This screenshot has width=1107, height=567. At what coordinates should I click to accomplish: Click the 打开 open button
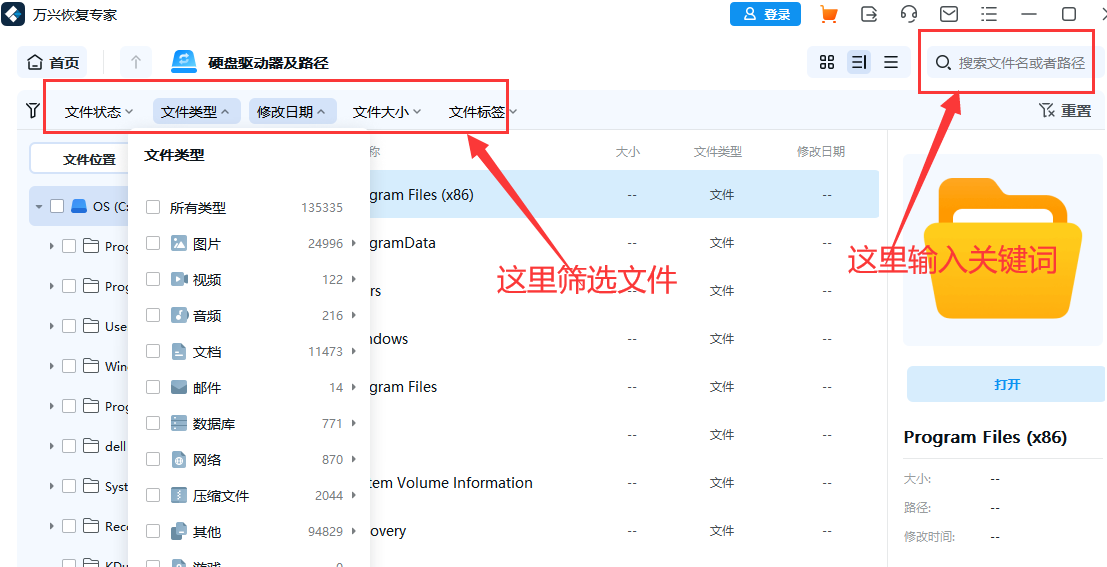coord(1007,385)
